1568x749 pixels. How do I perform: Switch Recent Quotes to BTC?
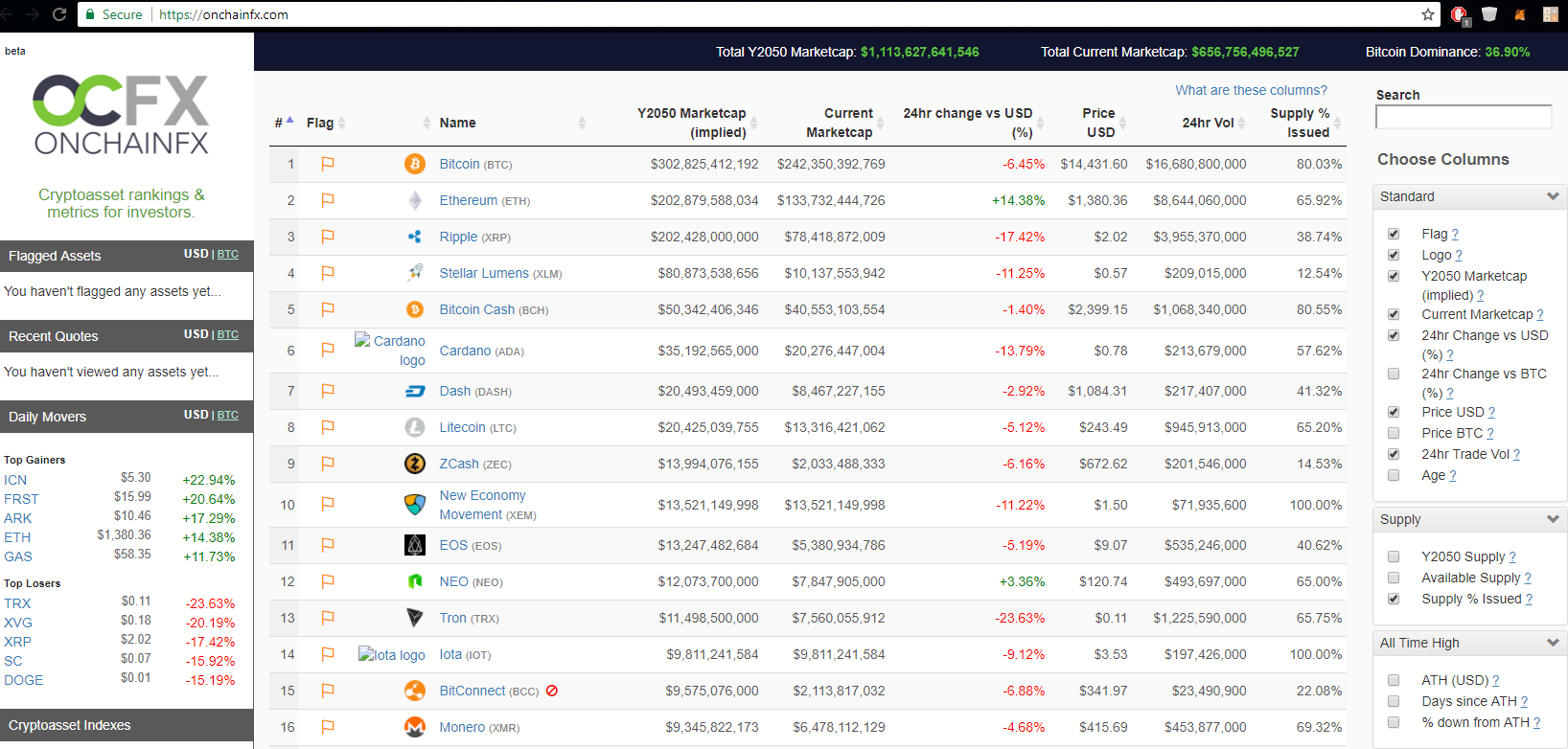click(x=228, y=334)
